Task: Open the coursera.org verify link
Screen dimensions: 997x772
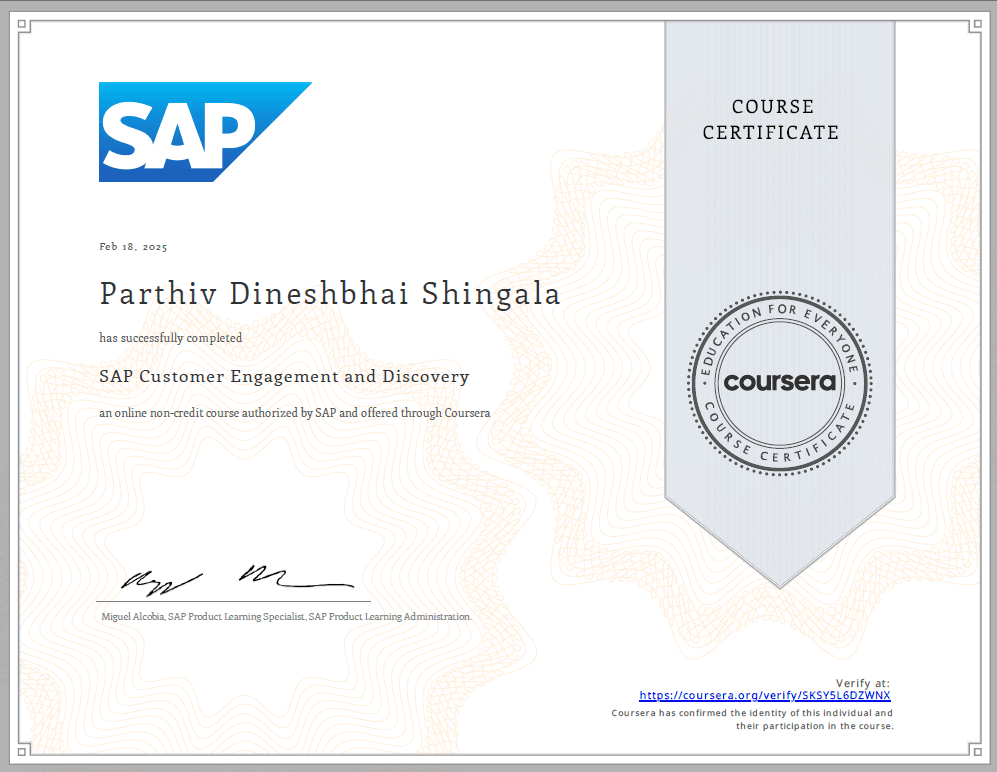Action: click(x=764, y=696)
